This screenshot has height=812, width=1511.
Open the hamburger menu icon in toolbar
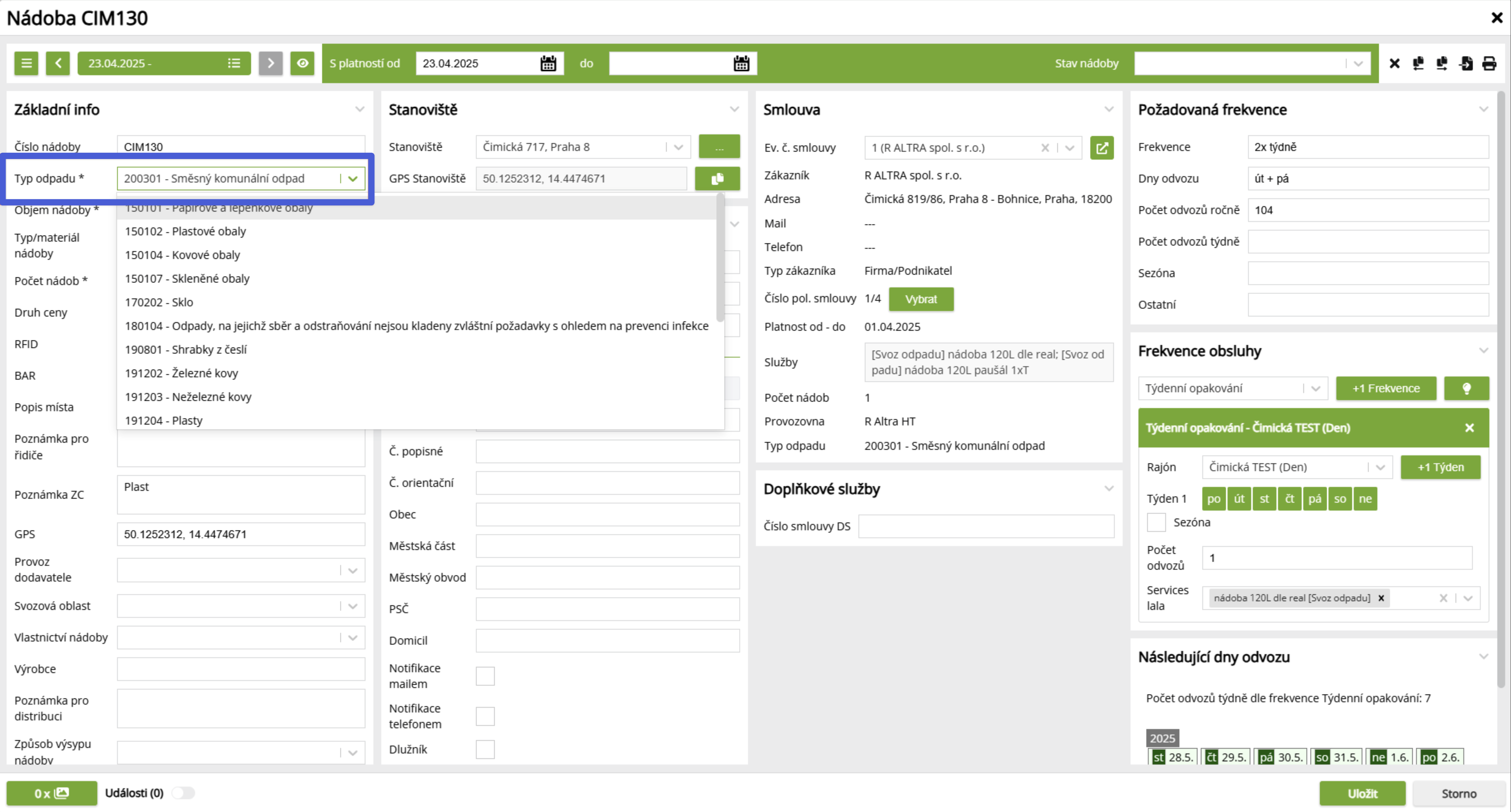[x=26, y=63]
